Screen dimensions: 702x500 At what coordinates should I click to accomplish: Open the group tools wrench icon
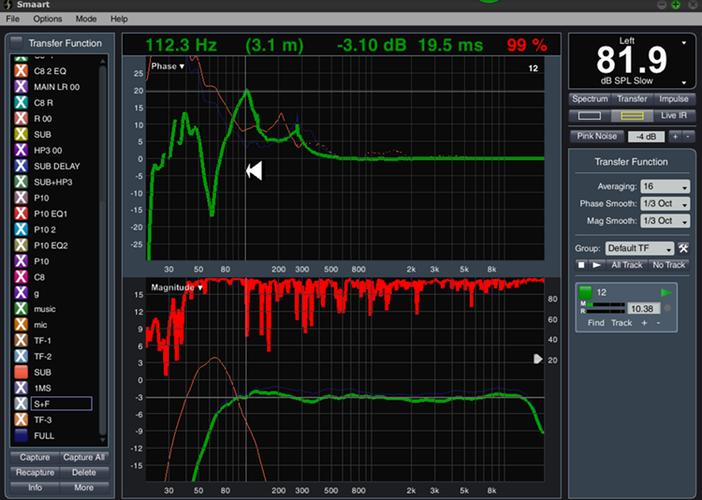[683, 248]
